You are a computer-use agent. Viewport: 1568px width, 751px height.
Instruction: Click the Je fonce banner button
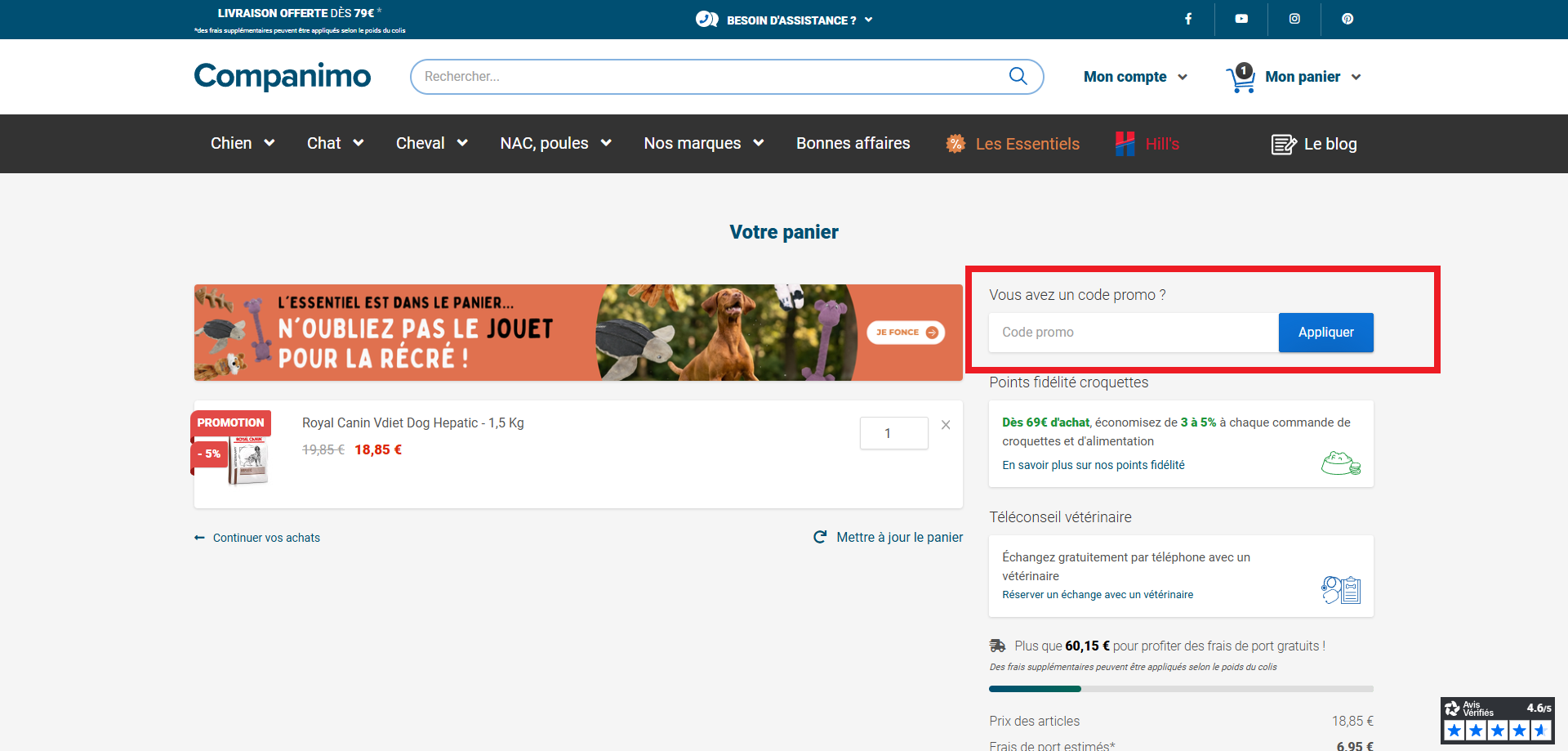(906, 333)
